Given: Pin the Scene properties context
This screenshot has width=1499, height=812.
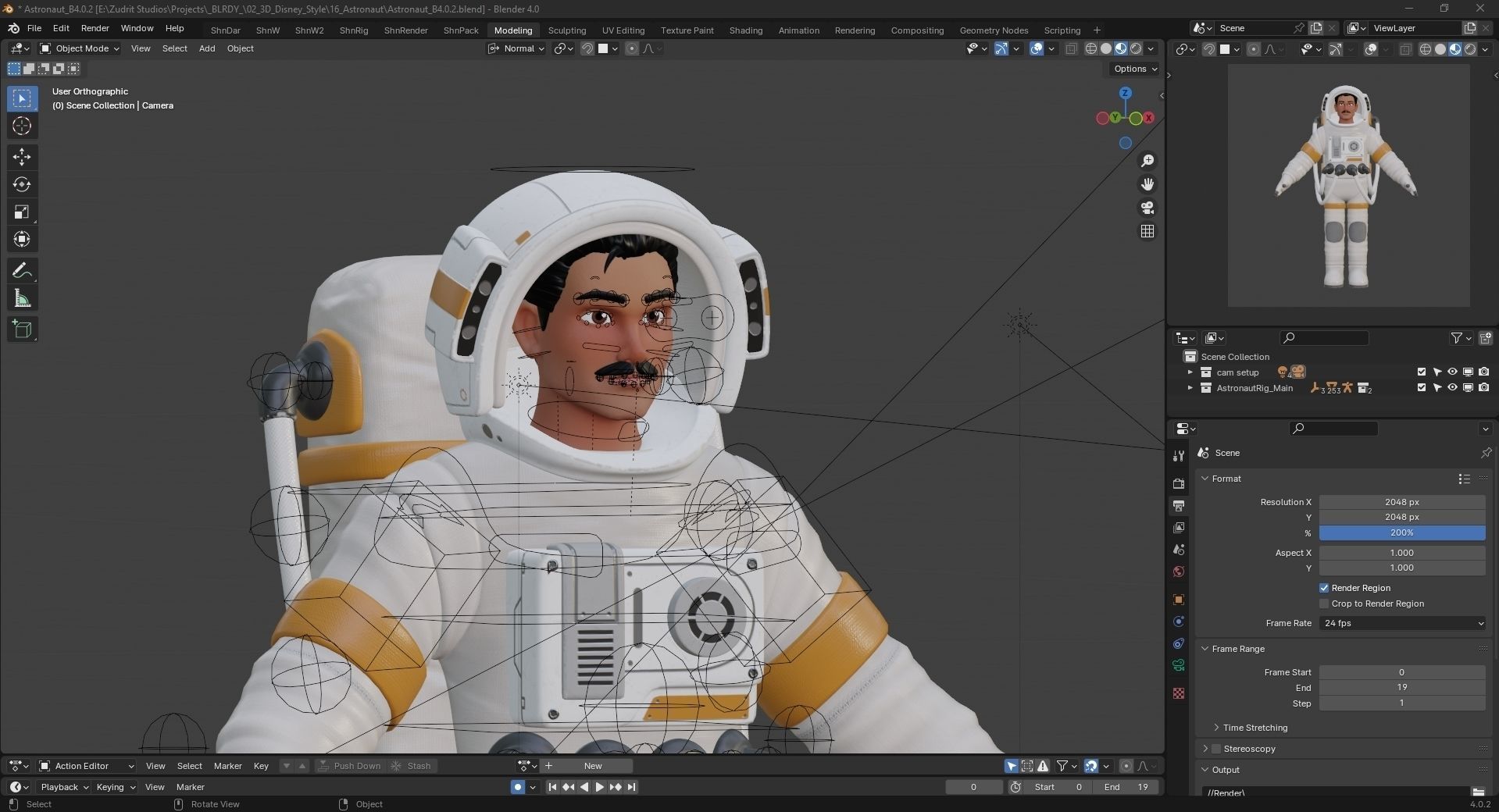Looking at the screenshot, I should tap(1486, 453).
